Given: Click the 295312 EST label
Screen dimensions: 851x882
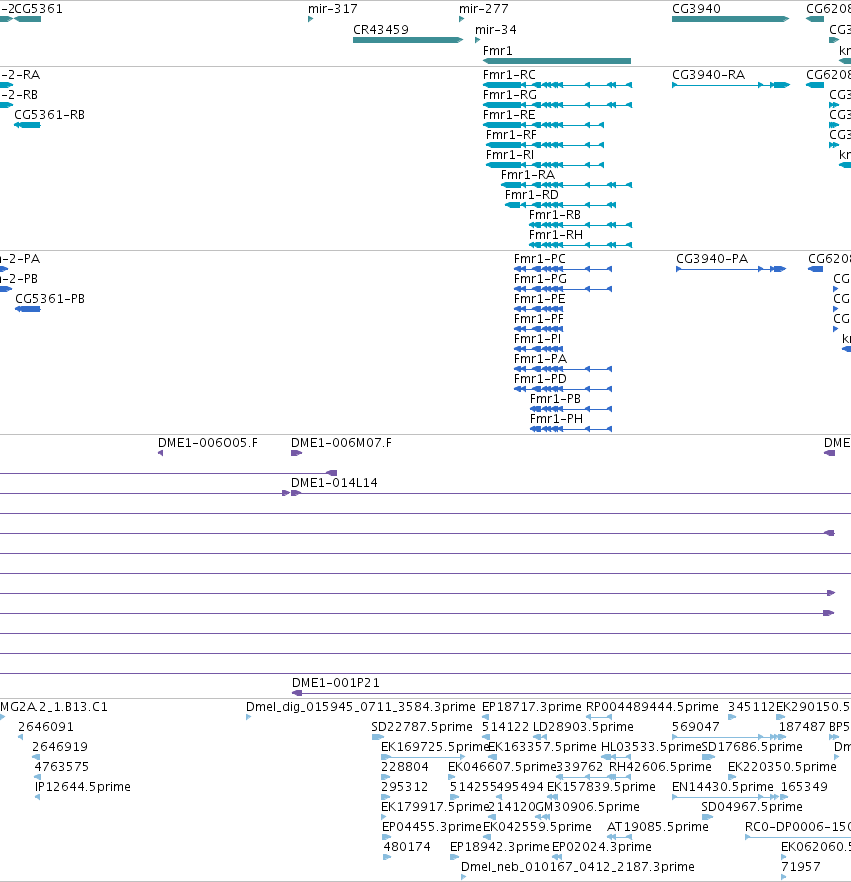Looking at the screenshot, I should click(404, 786).
